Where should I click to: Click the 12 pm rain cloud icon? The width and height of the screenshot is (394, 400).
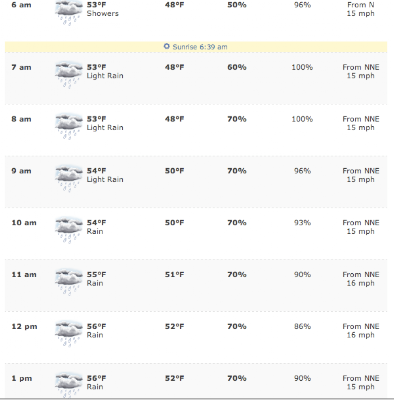click(x=69, y=334)
